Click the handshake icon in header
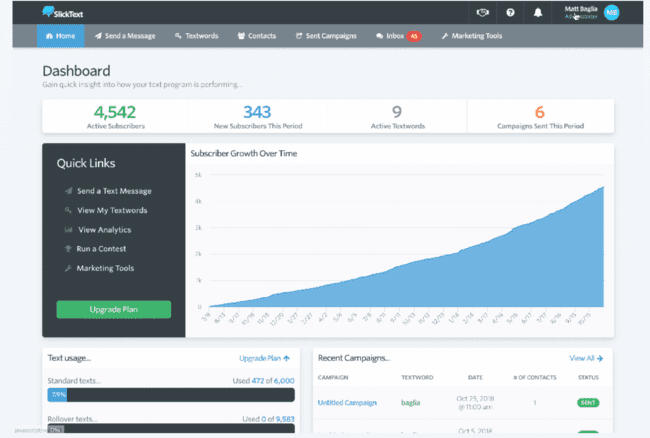The width and height of the screenshot is (650, 438). 484,12
